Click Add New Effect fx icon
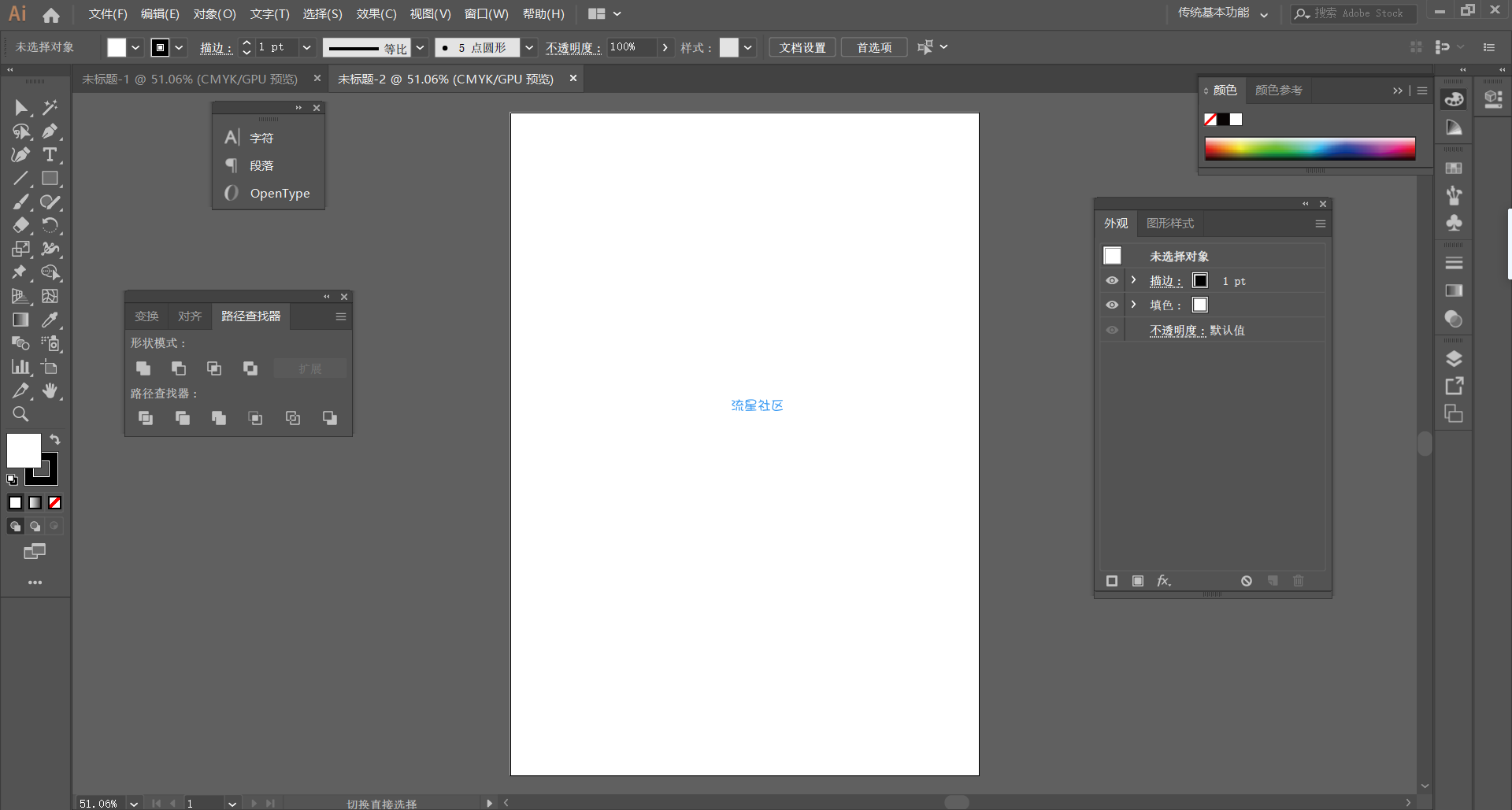The image size is (1512, 810). [x=1164, y=581]
